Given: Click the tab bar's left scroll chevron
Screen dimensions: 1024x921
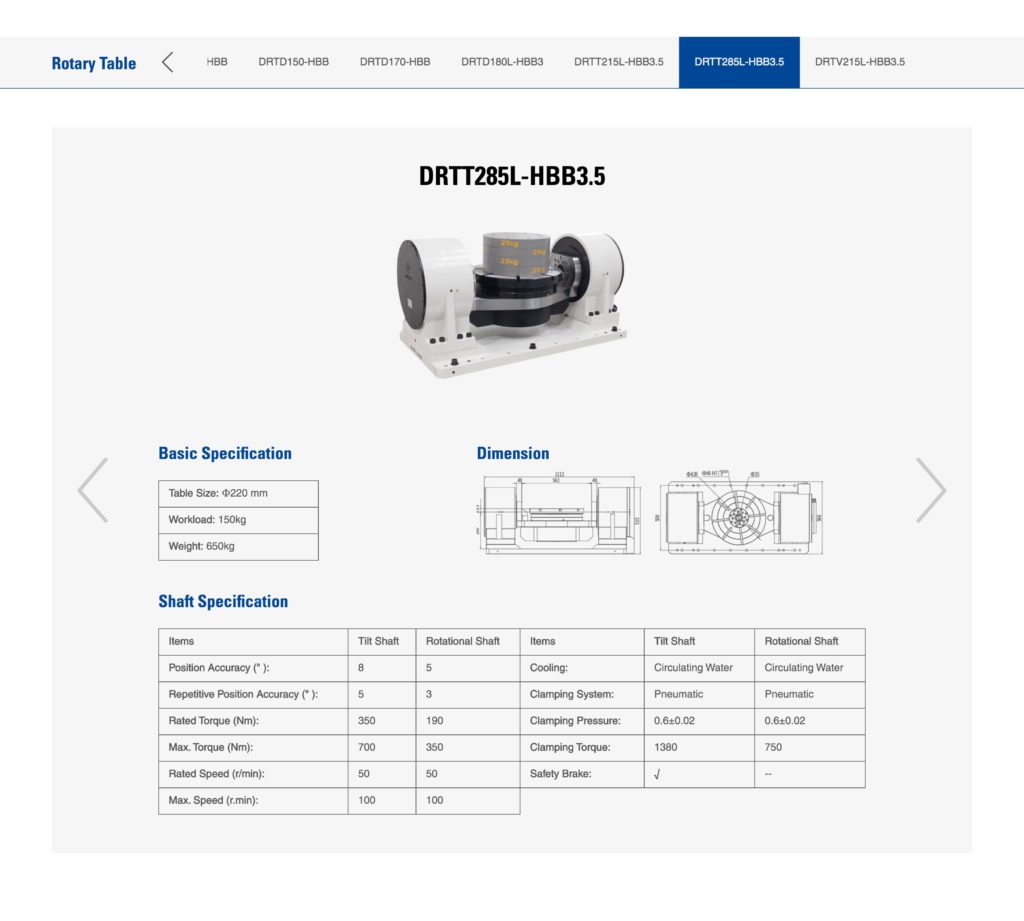Looking at the screenshot, I should [x=167, y=62].
